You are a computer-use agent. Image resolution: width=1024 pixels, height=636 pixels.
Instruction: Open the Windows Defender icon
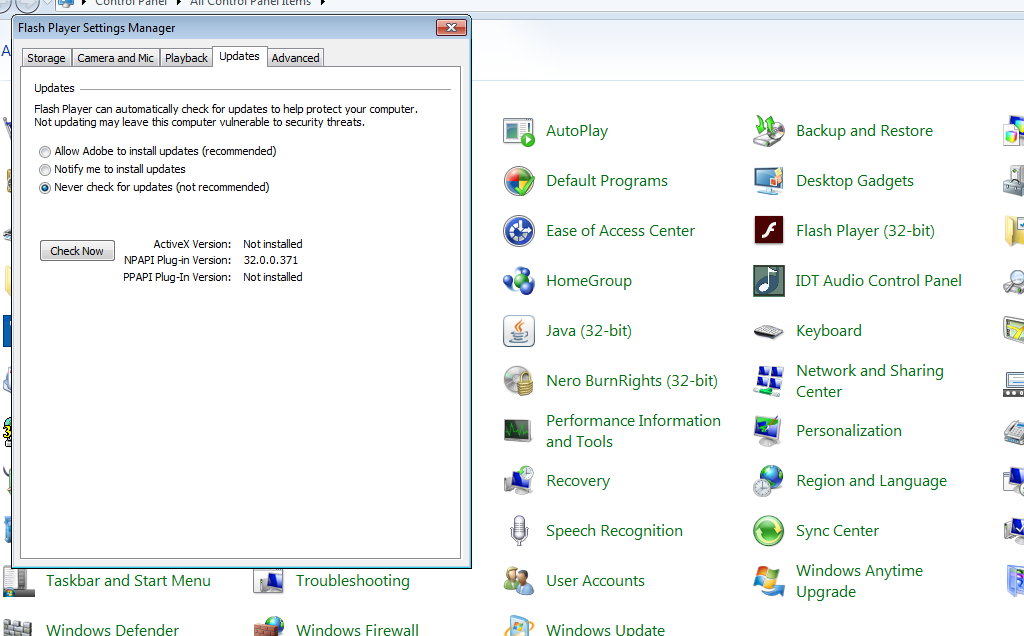(18, 627)
